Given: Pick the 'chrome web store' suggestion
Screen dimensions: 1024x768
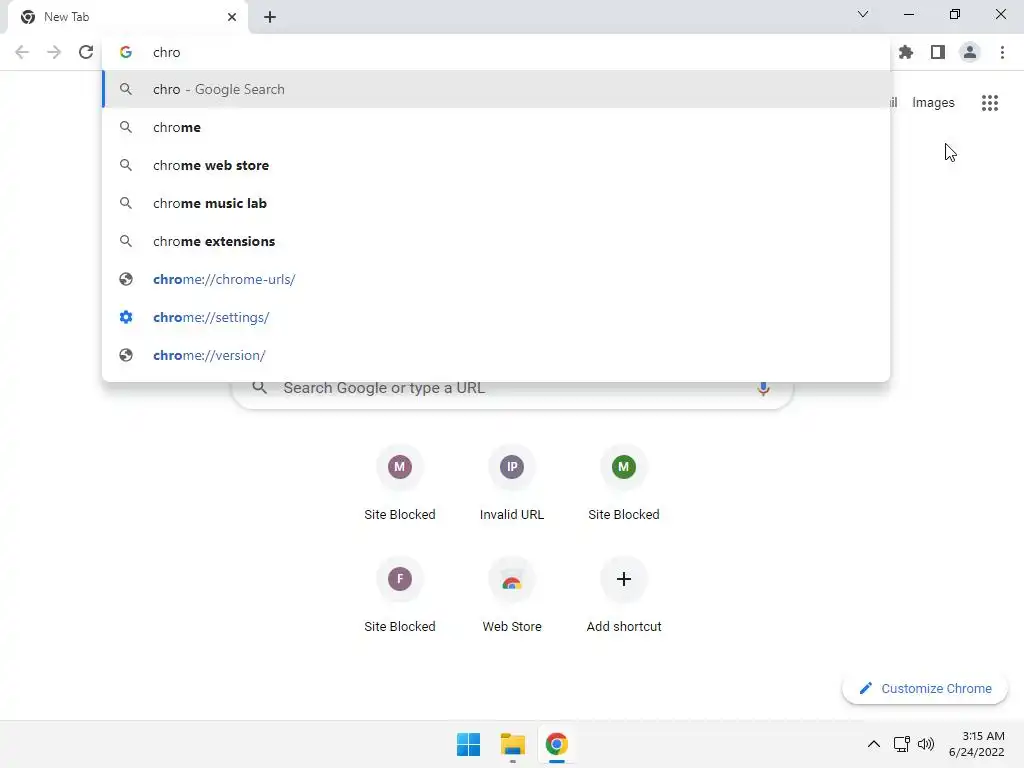Looking at the screenshot, I should click(496, 165).
